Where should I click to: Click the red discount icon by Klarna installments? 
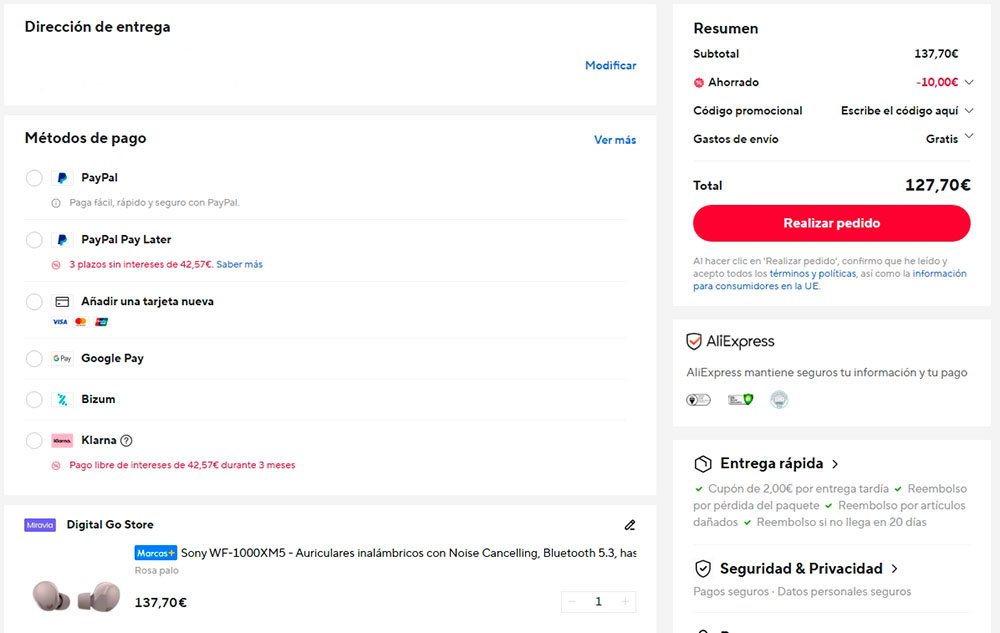pyautogui.click(x=56, y=465)
